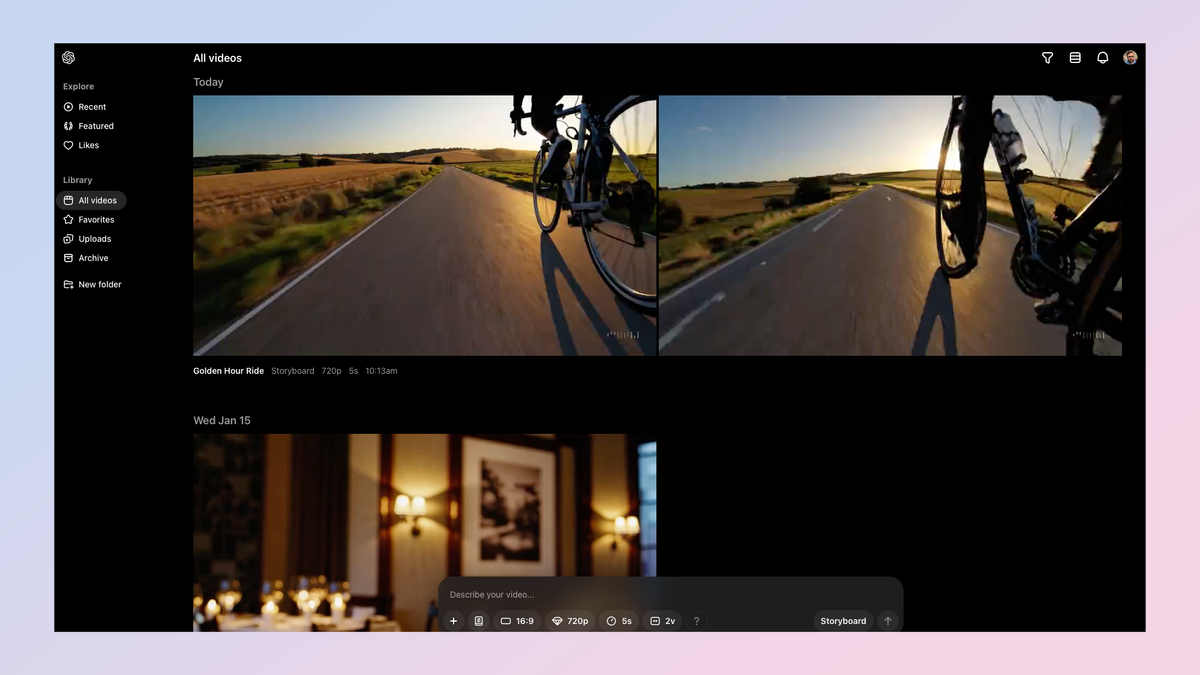The width and height of the screenshot is (1200, 675).
Task: Switch to the Favorites library section
Action: (x=97, y=219)
